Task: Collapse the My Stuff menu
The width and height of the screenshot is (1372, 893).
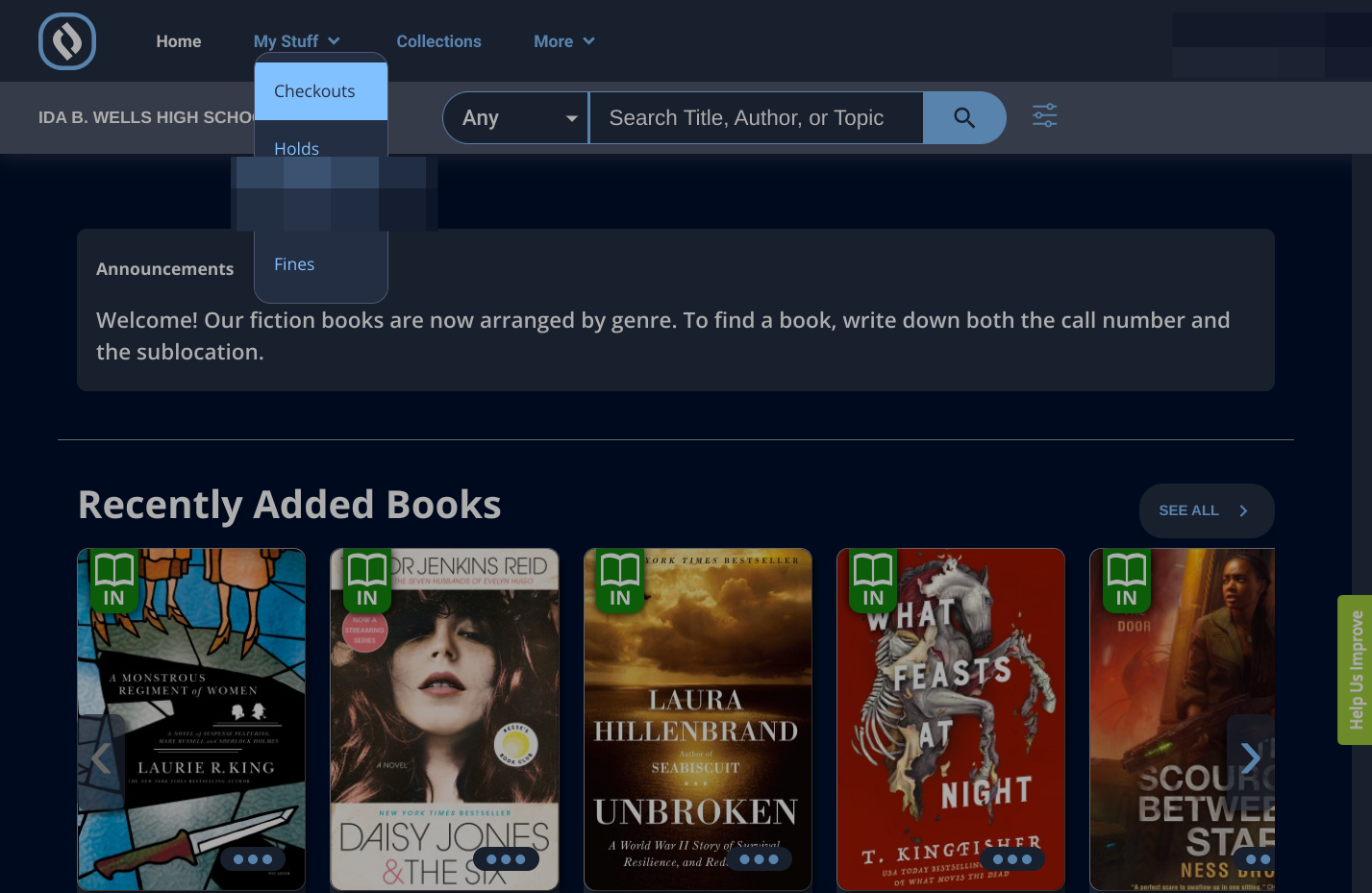Action: [297, 41]
